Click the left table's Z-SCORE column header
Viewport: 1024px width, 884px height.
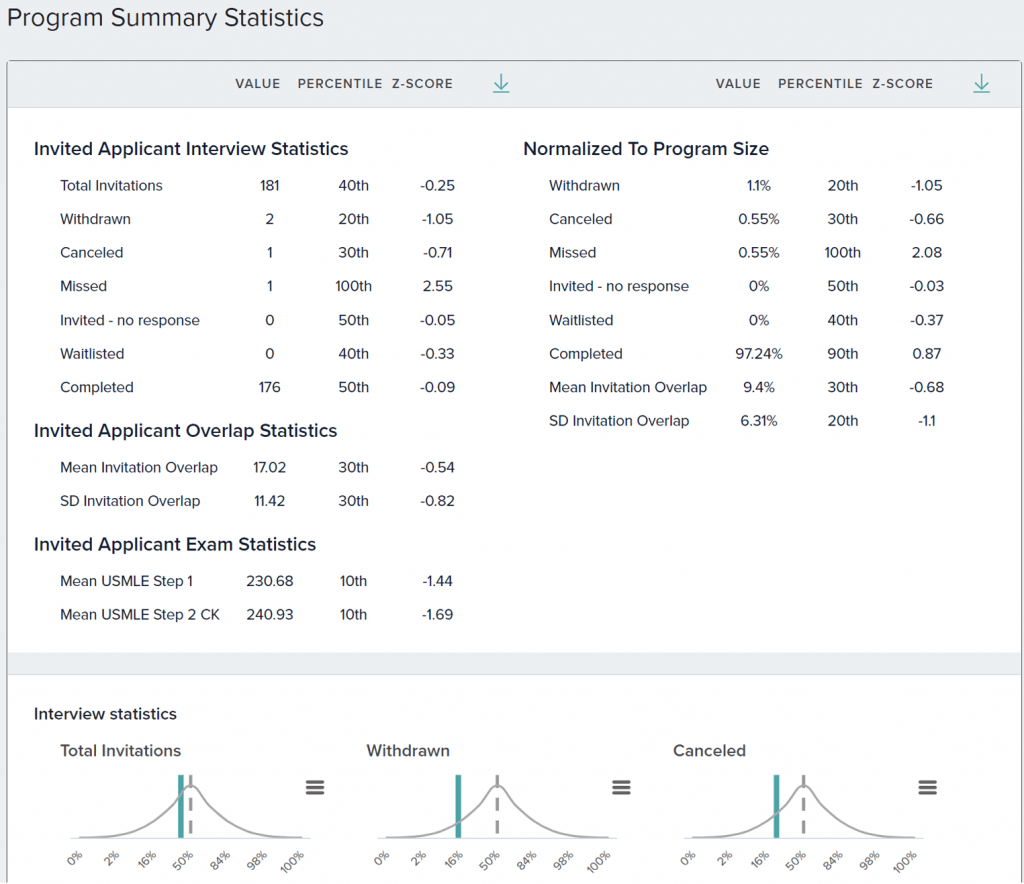tap(422, 84)
